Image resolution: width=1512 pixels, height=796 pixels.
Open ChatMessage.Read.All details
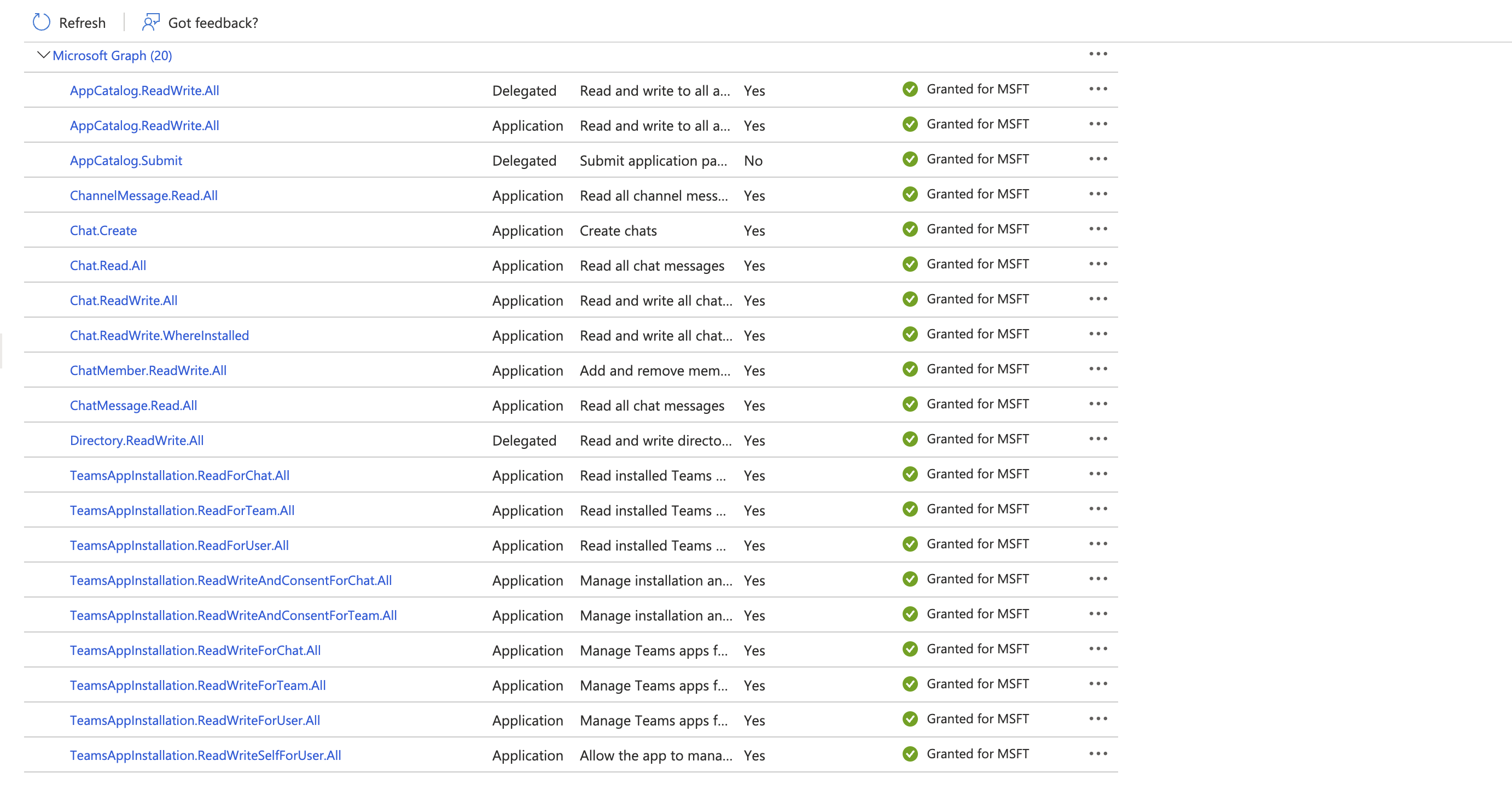tap(133, 405)
